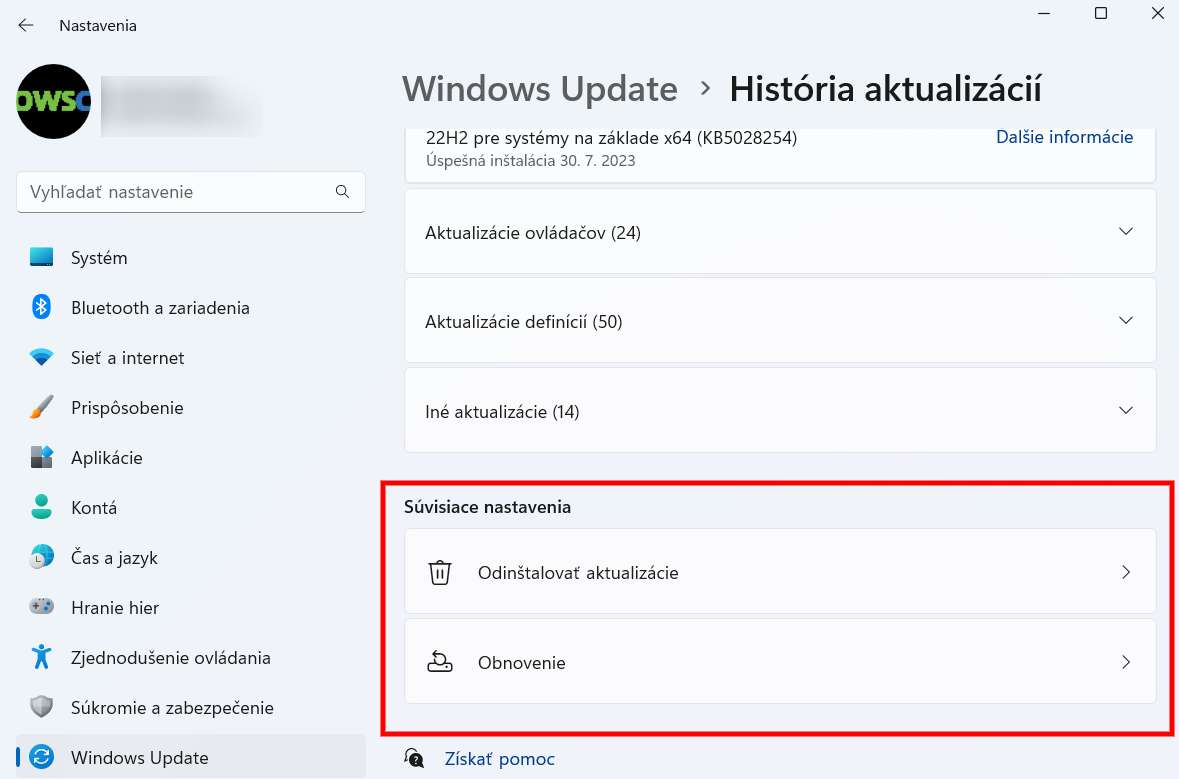Select Prispôsobenie in sidebar
Screen dimensions: 1179x779
[191, 408]
